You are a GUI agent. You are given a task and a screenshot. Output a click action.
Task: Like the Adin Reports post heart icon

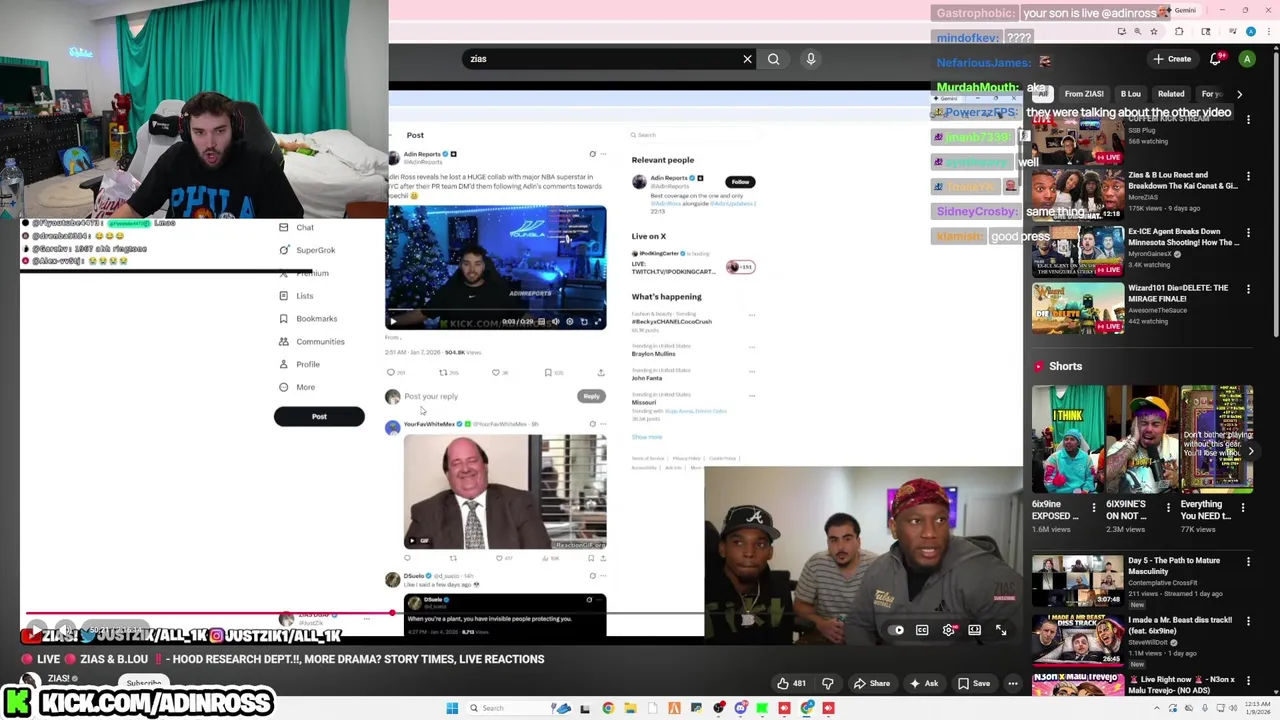click(496, 372)
